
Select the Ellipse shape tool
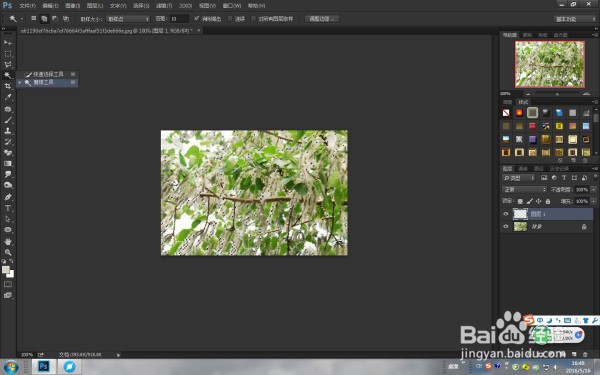pyautogui.click(x=8, y=230)
